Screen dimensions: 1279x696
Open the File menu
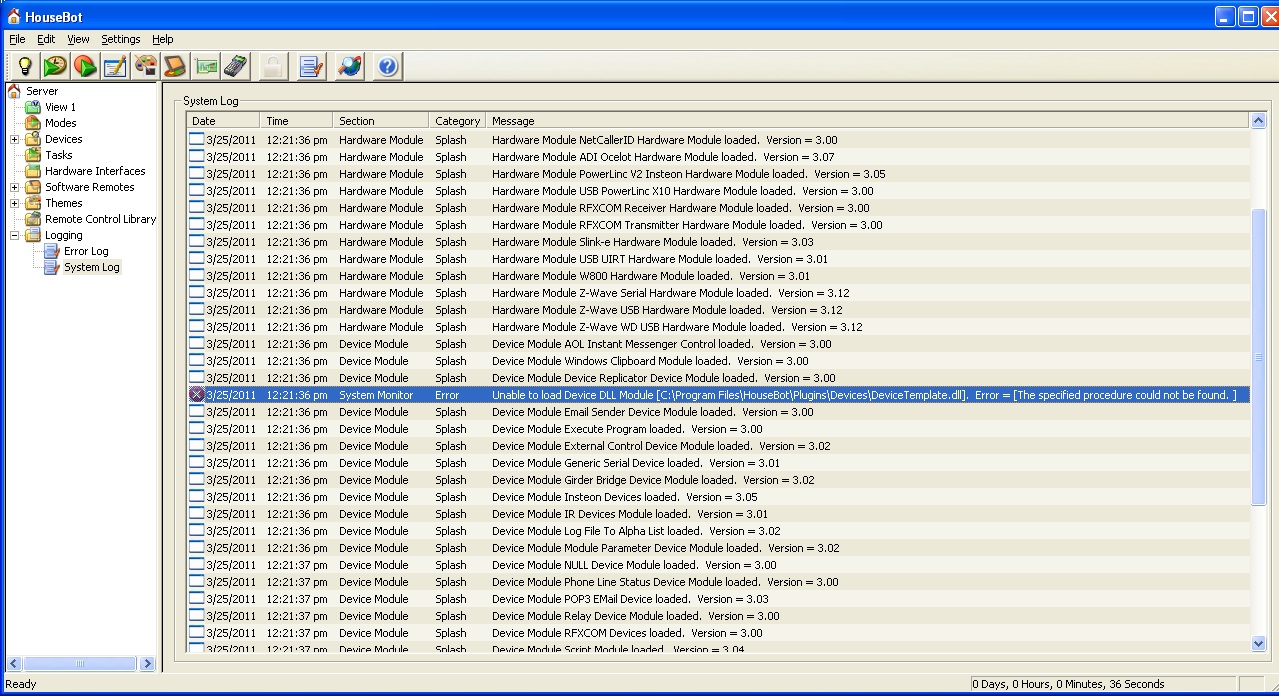coord(17,39)
